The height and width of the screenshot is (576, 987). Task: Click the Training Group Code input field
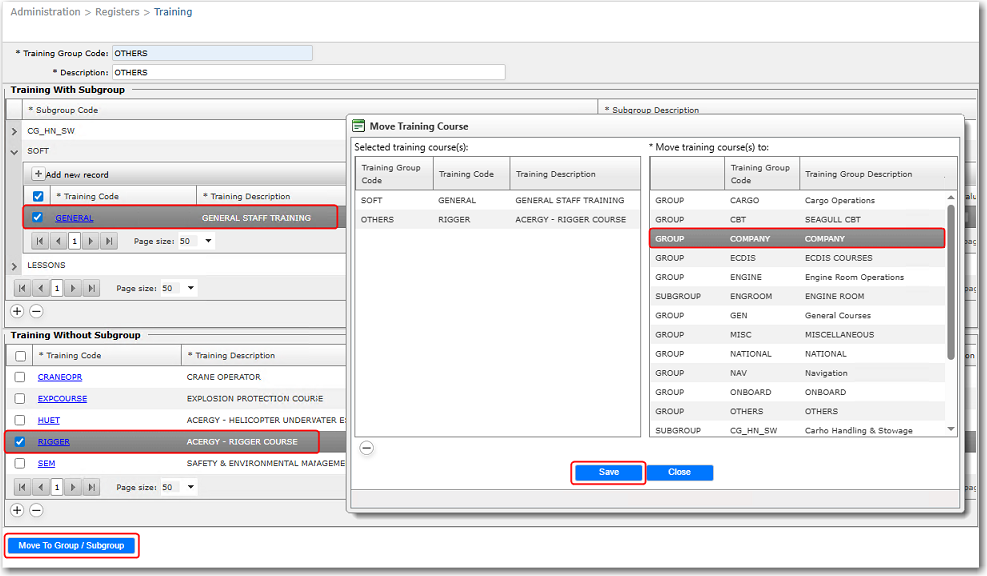pos(212,53)
